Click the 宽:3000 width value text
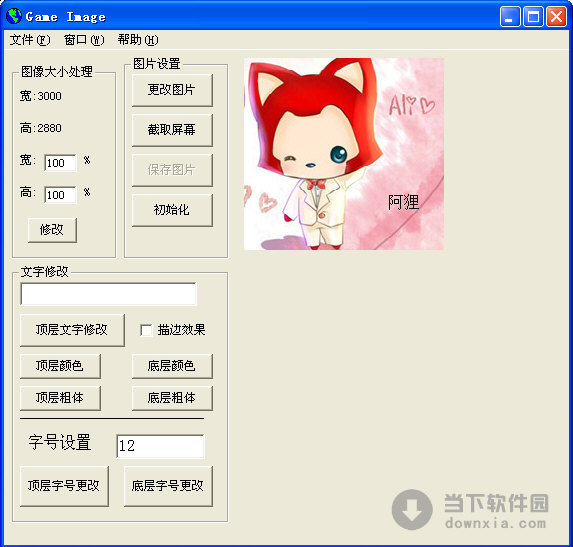Image resolution: width=573 pixels, height=547 pixels. [x=41, y=96]
